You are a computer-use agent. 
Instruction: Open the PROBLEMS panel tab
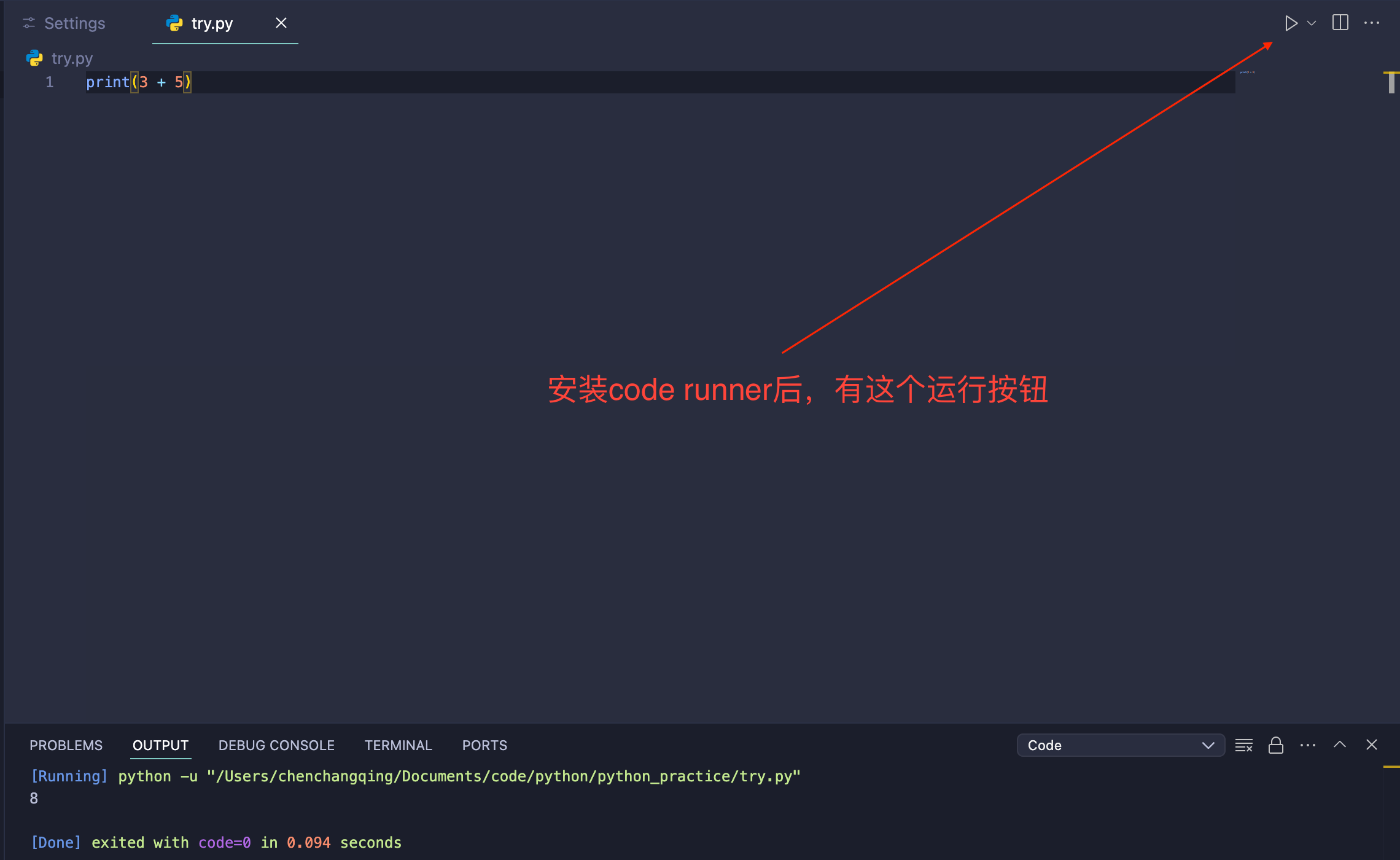[x=66, y=745]
